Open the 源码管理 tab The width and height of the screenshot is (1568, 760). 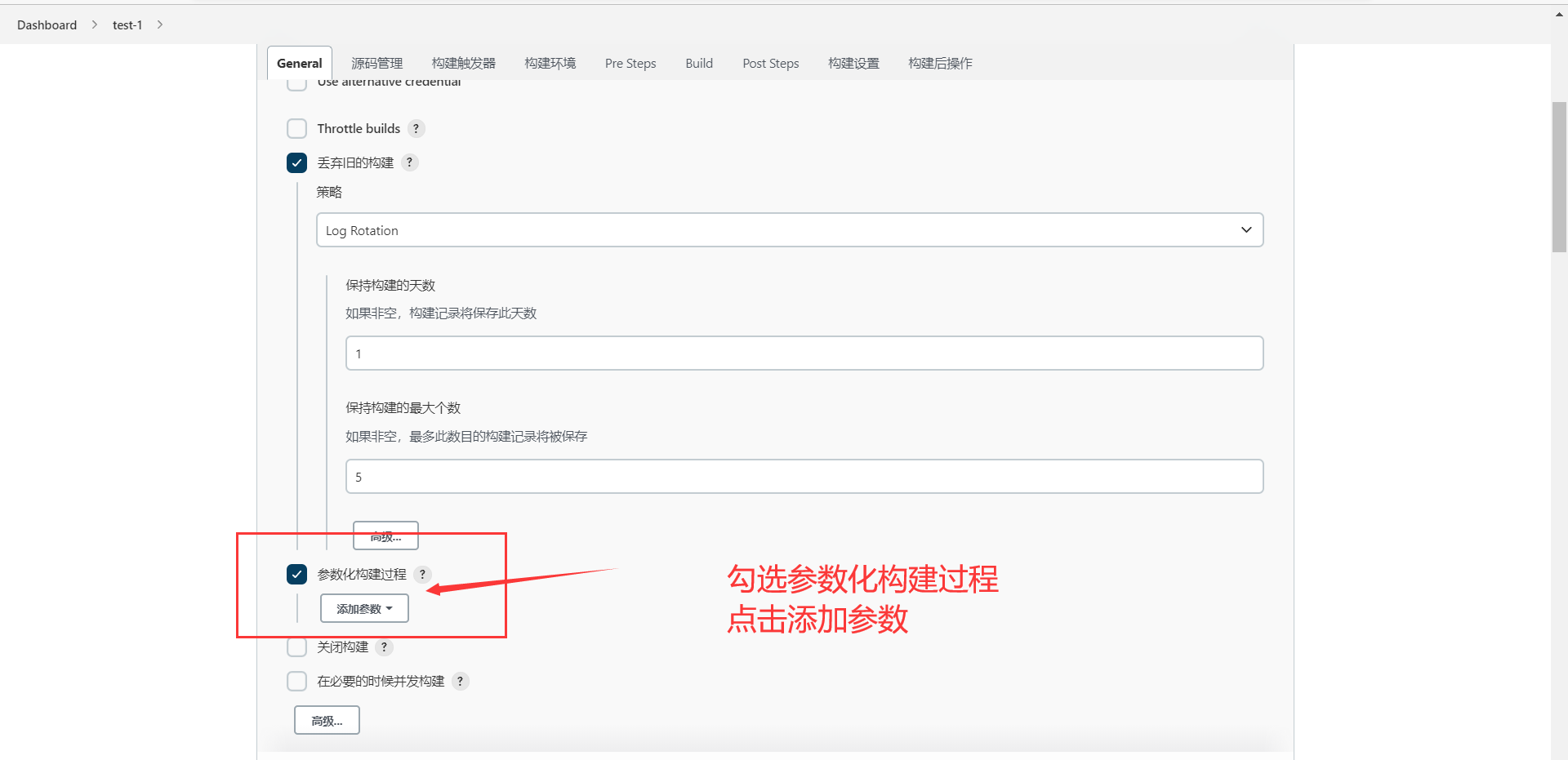[377, 63]
